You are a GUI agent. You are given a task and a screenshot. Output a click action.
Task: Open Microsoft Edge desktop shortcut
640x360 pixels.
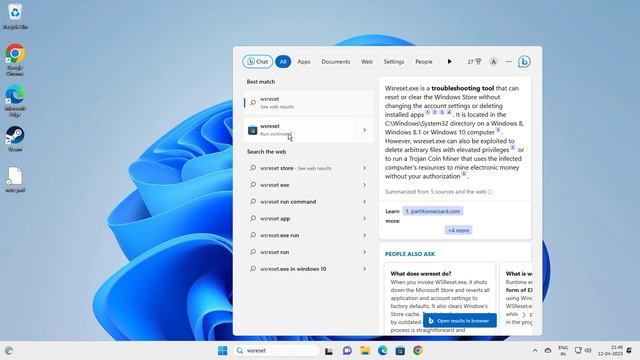click(15, 100)
